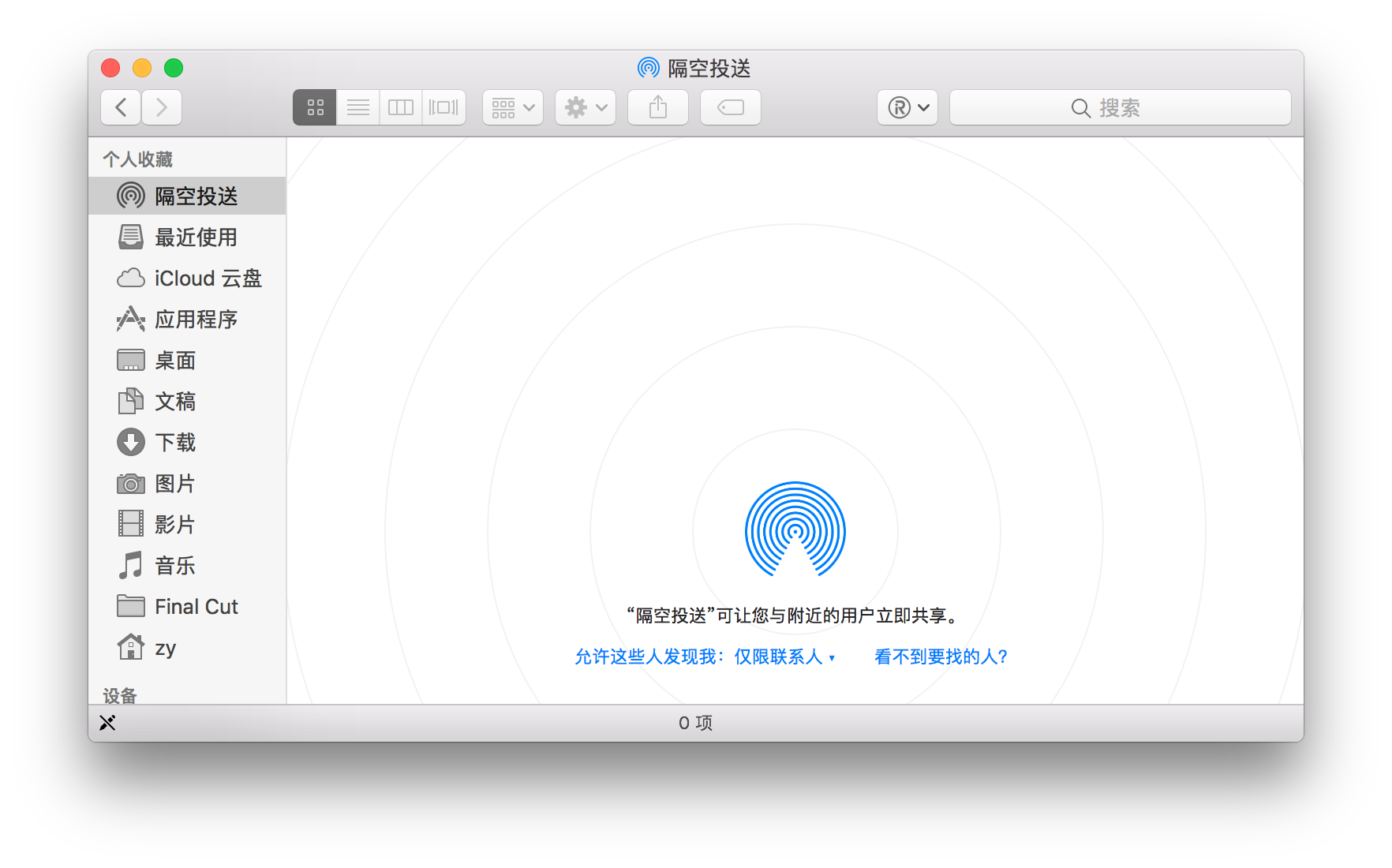Screen dimensions: 1392x868
Task: Open the grouping options dropdown
Action: [x=512, y=107]
